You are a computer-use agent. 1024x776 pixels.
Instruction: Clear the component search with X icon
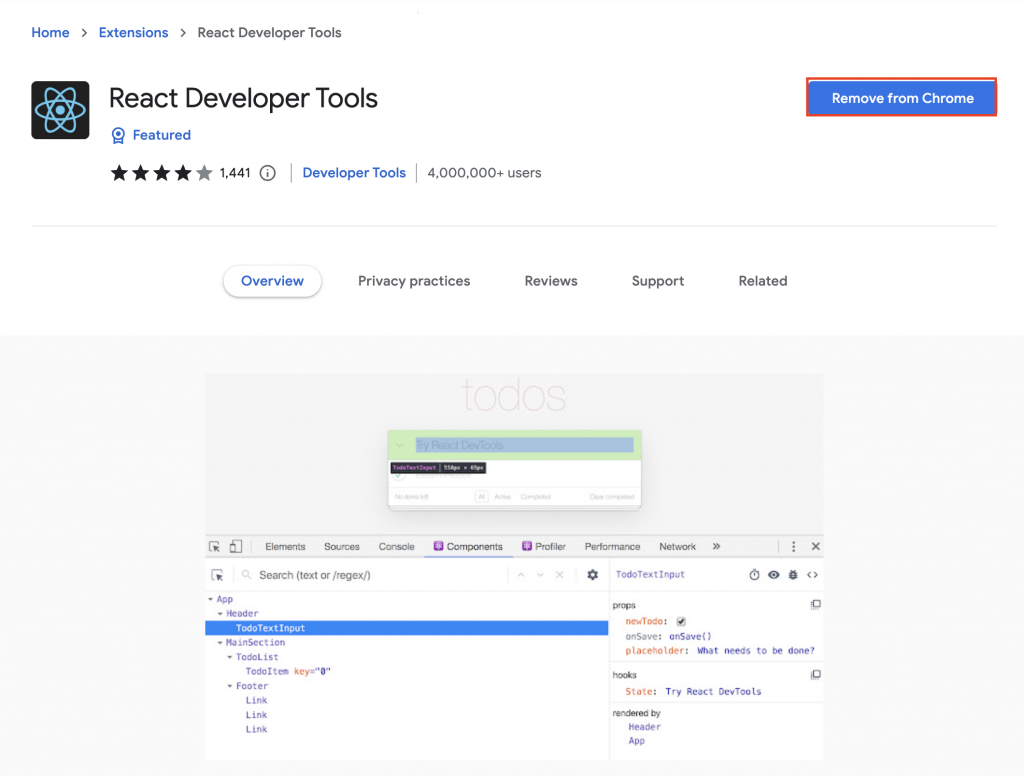click(x=560, y=575)
